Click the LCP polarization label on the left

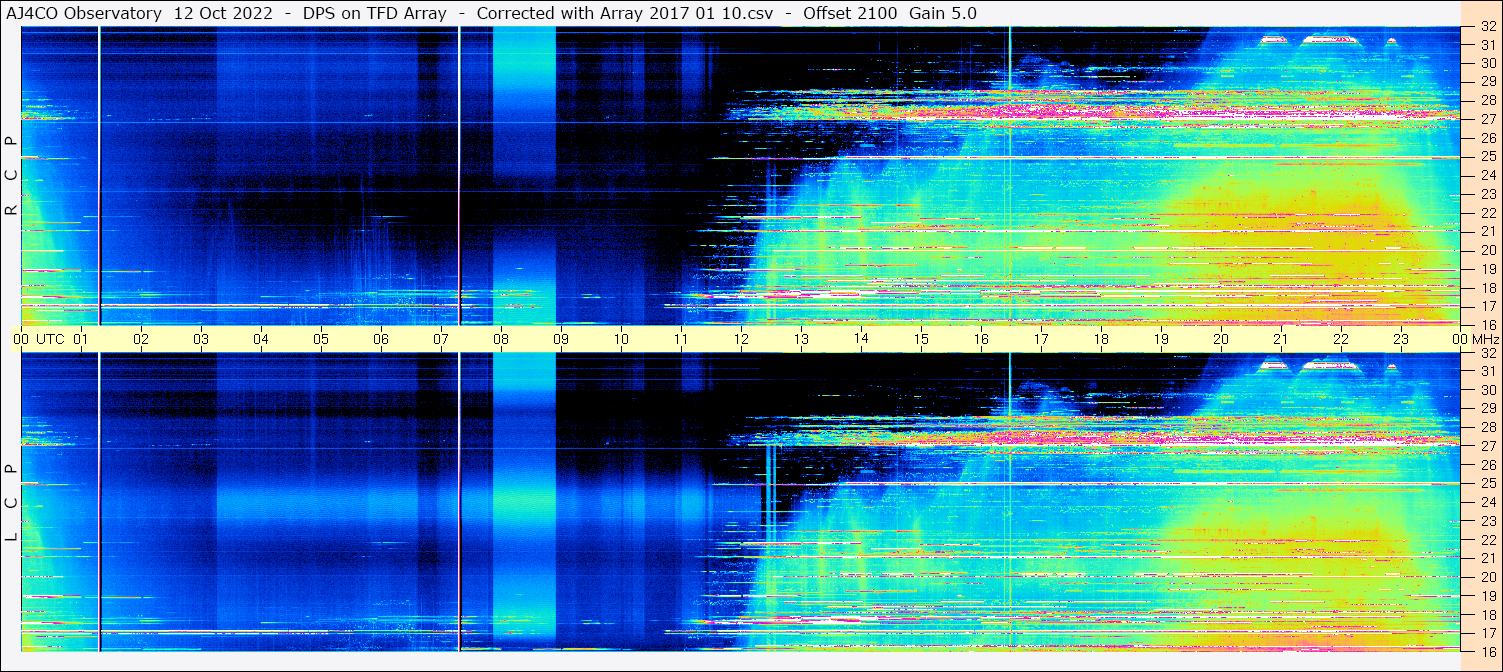click(11, 503)
